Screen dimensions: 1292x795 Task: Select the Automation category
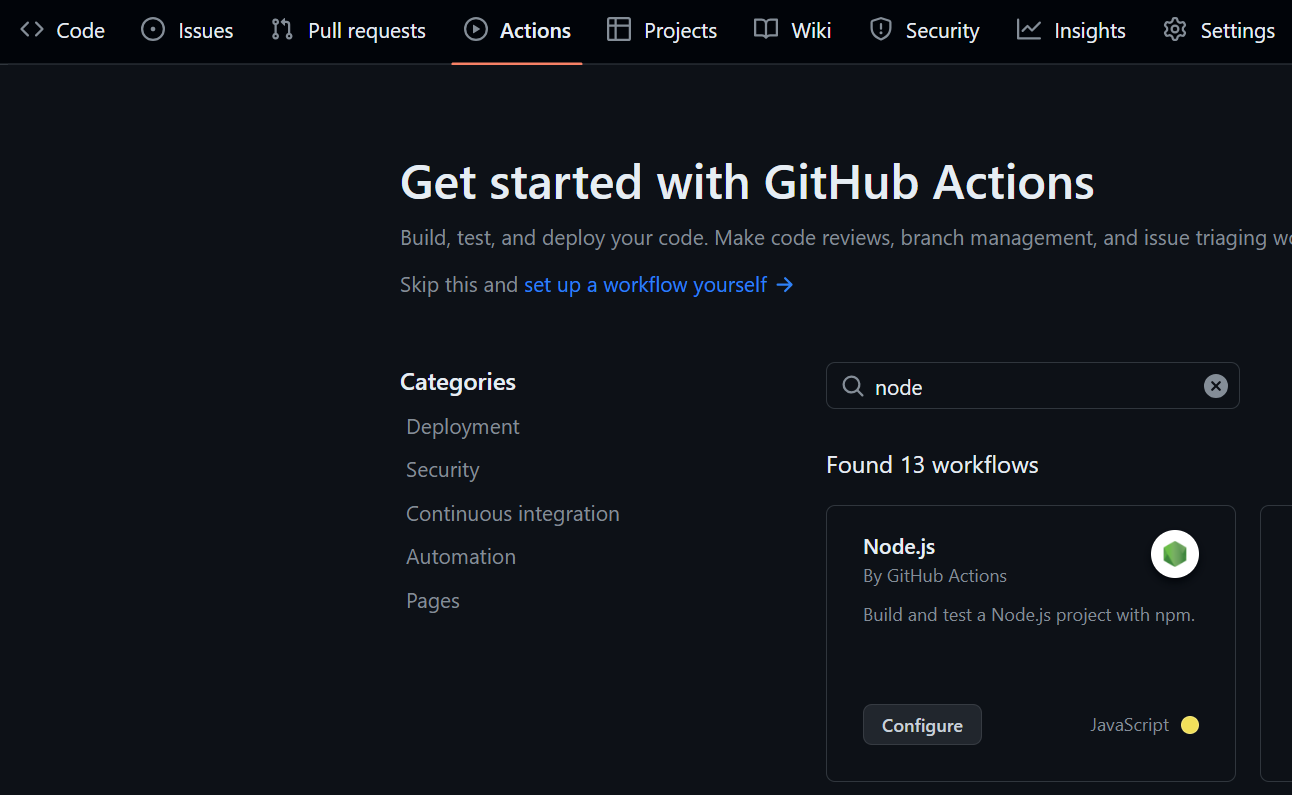coord(461,557)
